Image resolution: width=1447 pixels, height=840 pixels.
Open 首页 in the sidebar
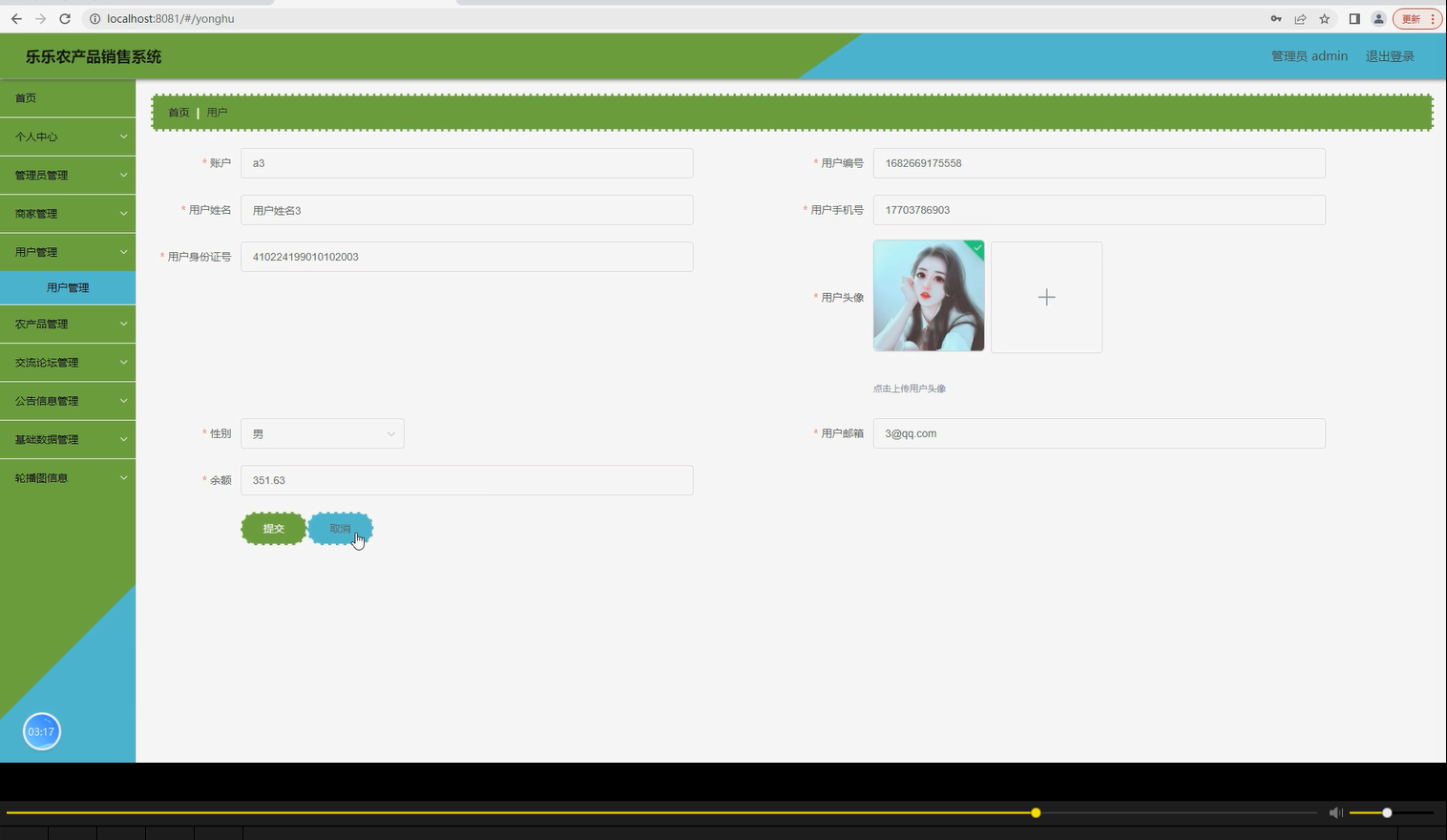[x=68, y=98]
